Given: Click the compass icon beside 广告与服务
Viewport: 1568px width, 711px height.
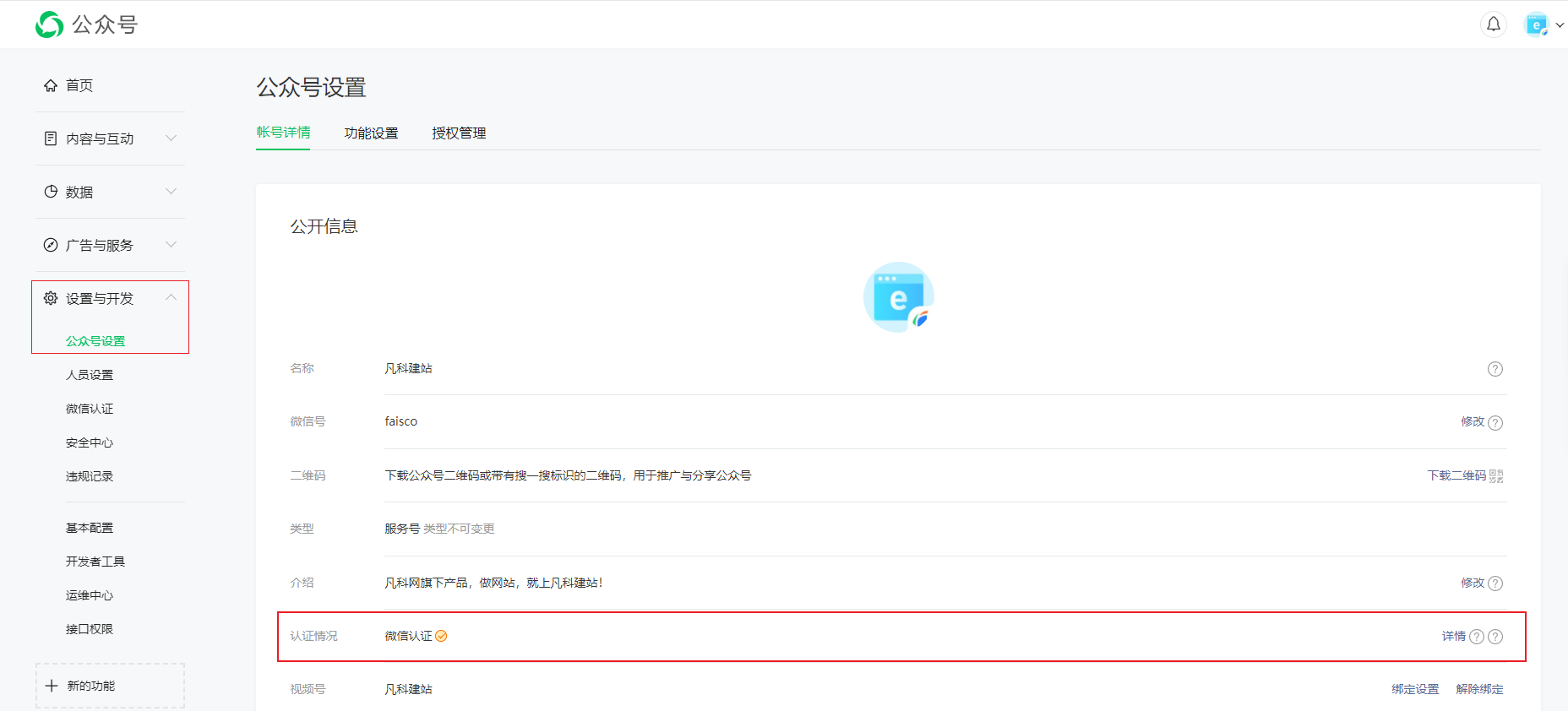Looking at the screenshot, I should [x=51, y=245].
